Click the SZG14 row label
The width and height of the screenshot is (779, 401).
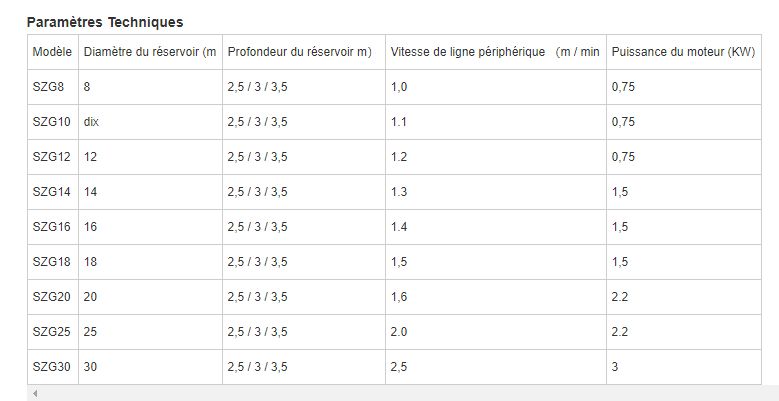click(x=51, y=192)
